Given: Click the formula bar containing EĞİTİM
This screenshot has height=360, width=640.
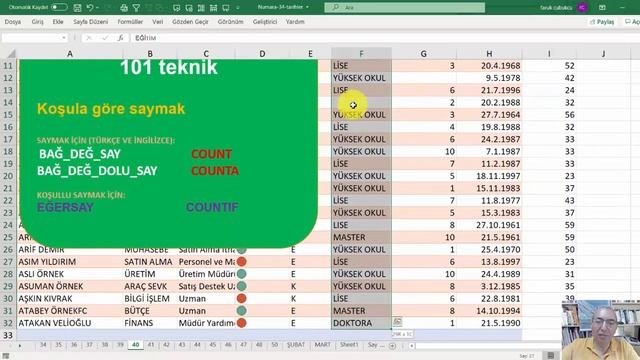Looking at the screenshot, I should 386,38.
